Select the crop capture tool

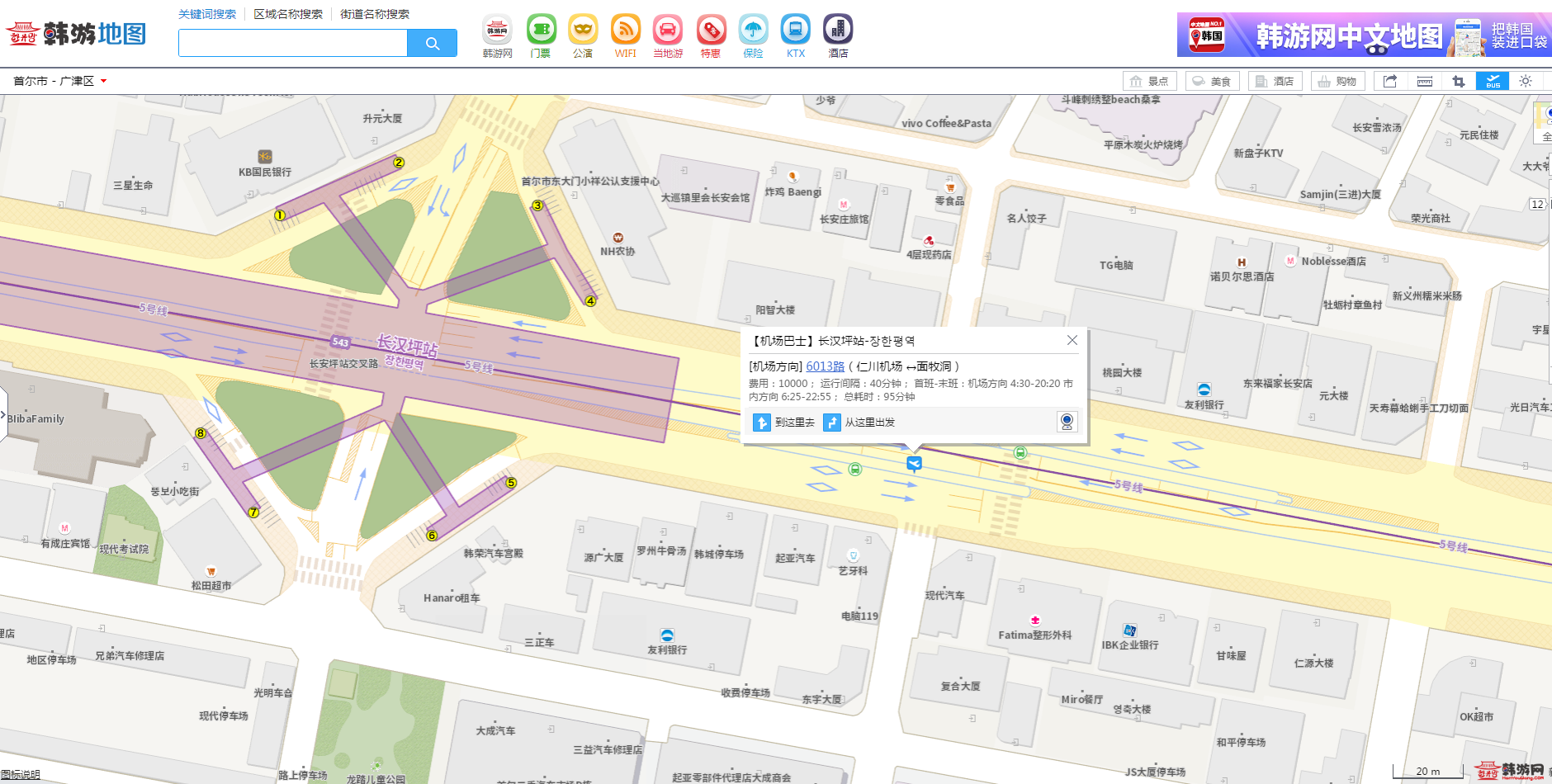(x=1458, y=81)
